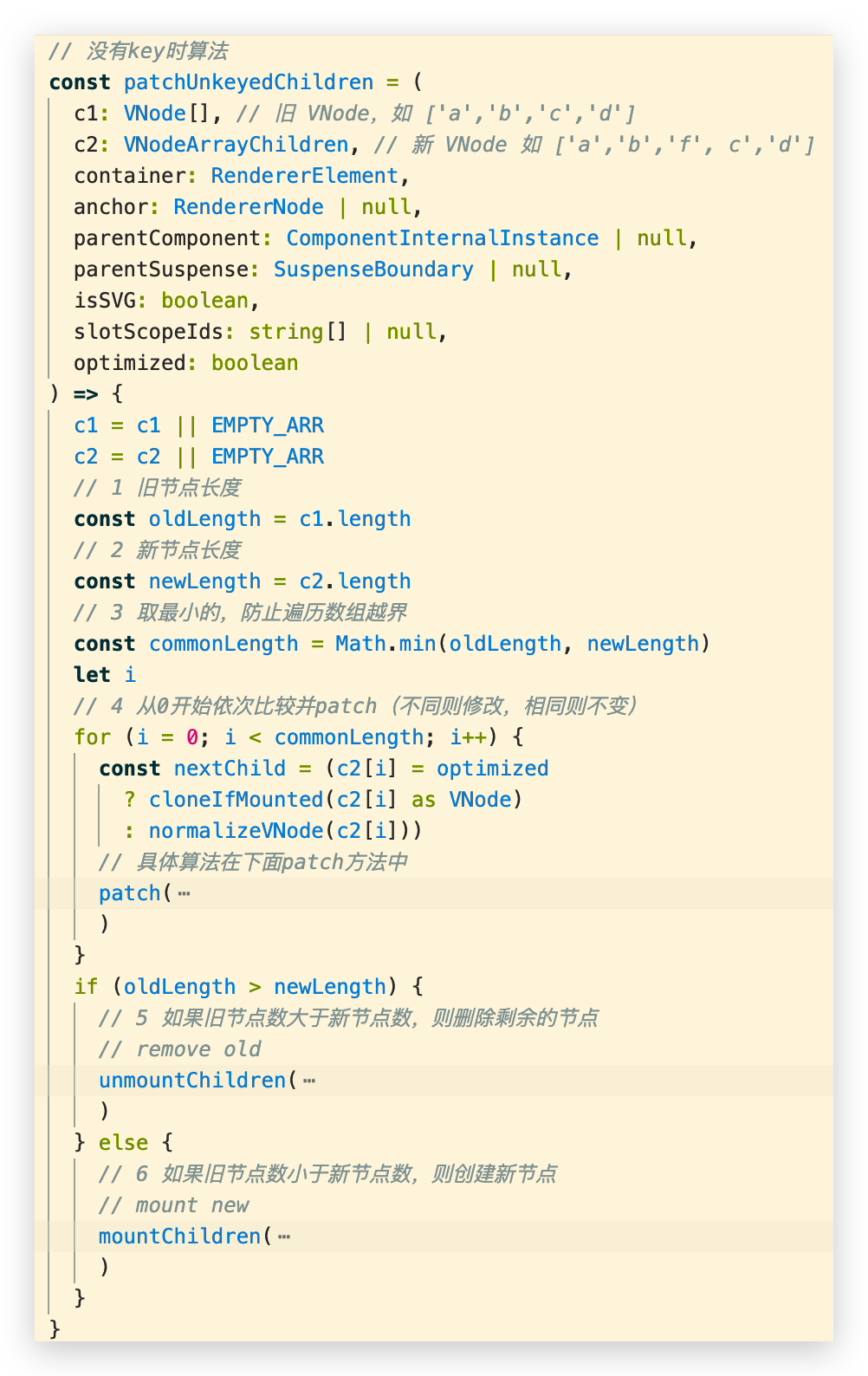The width and height of the screenshot is (868, 1376).
Task: Click the nextChild variable name
Action: (230, 769)
